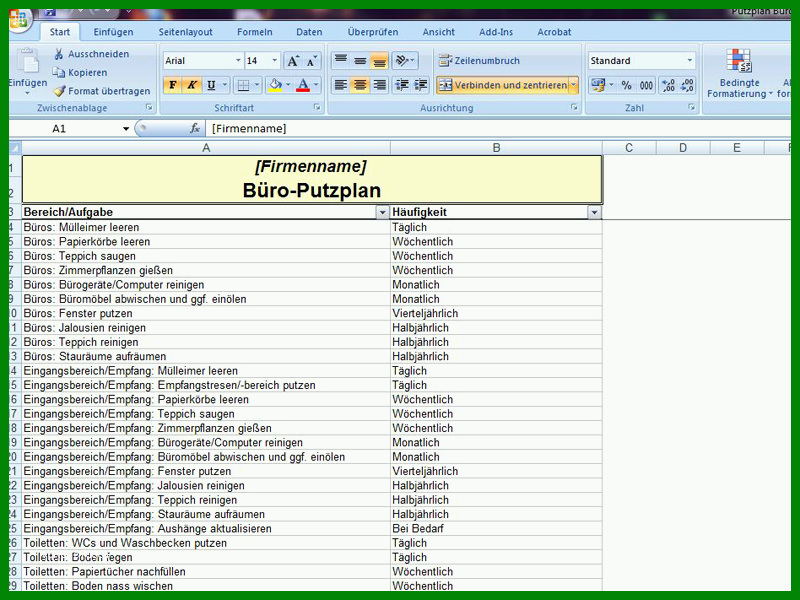Click the Einfügen paste clipboard icon

click(x=27, y=62)
